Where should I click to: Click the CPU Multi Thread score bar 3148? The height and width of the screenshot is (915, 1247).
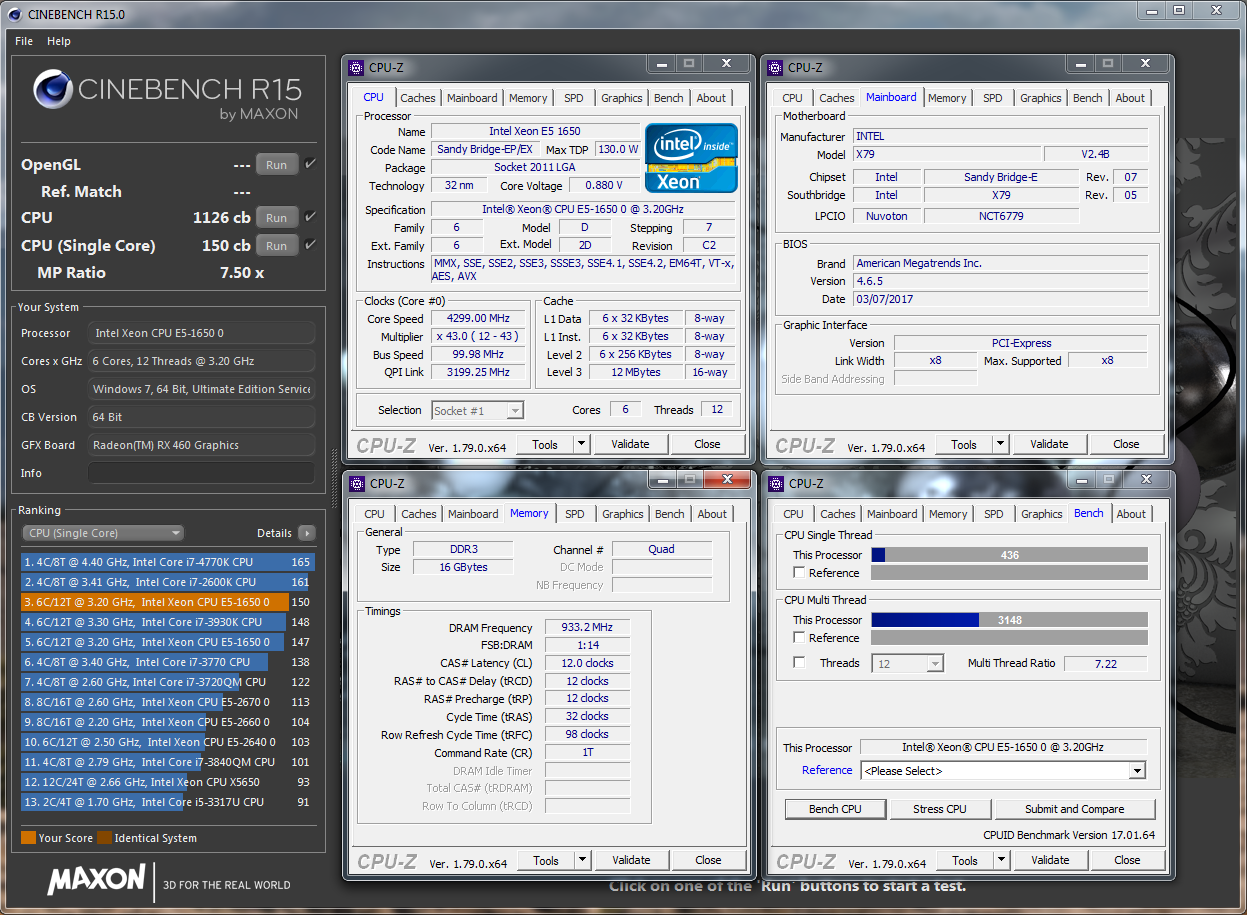[1009, 620]
